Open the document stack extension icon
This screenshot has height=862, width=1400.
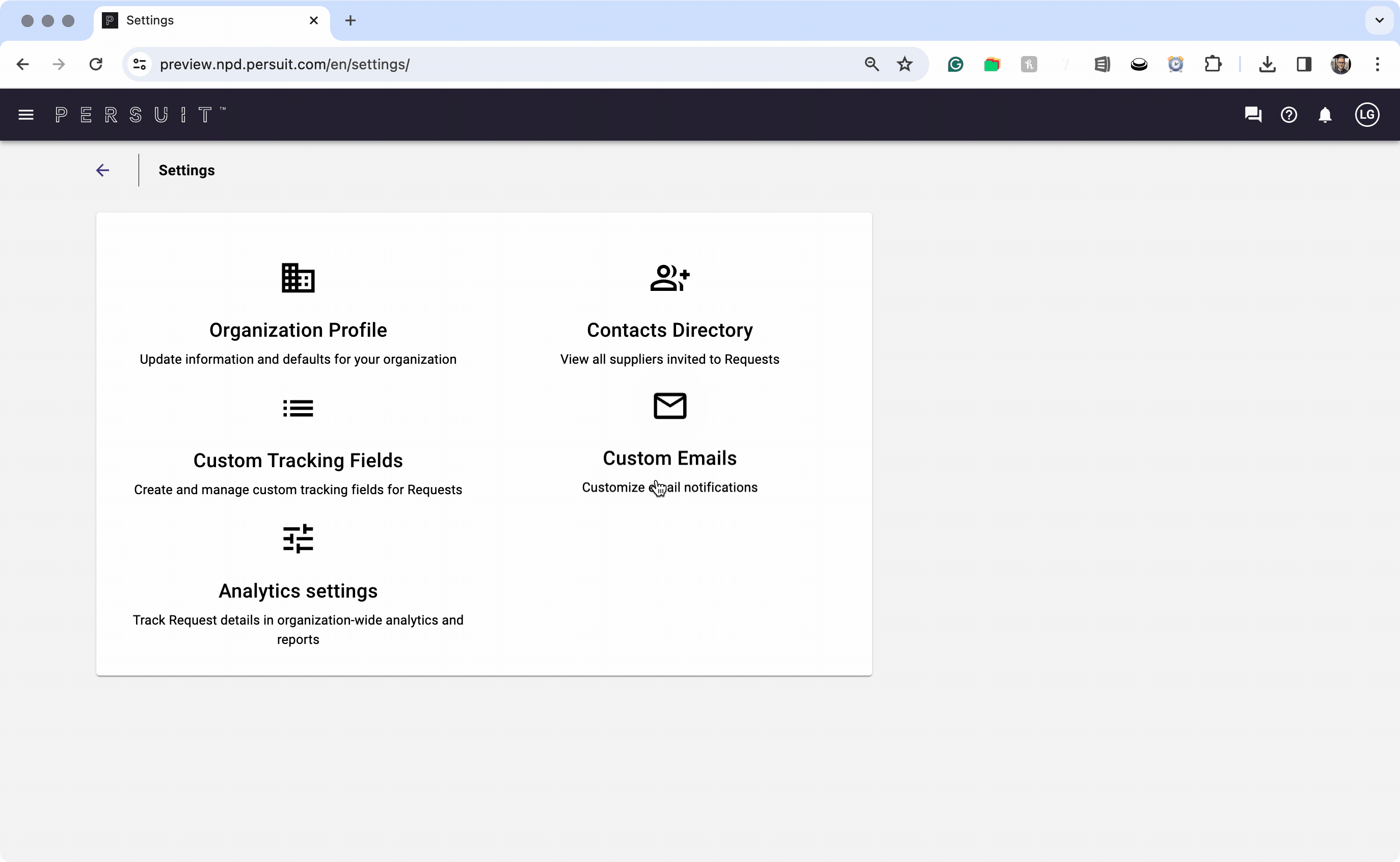(1102, 64)
